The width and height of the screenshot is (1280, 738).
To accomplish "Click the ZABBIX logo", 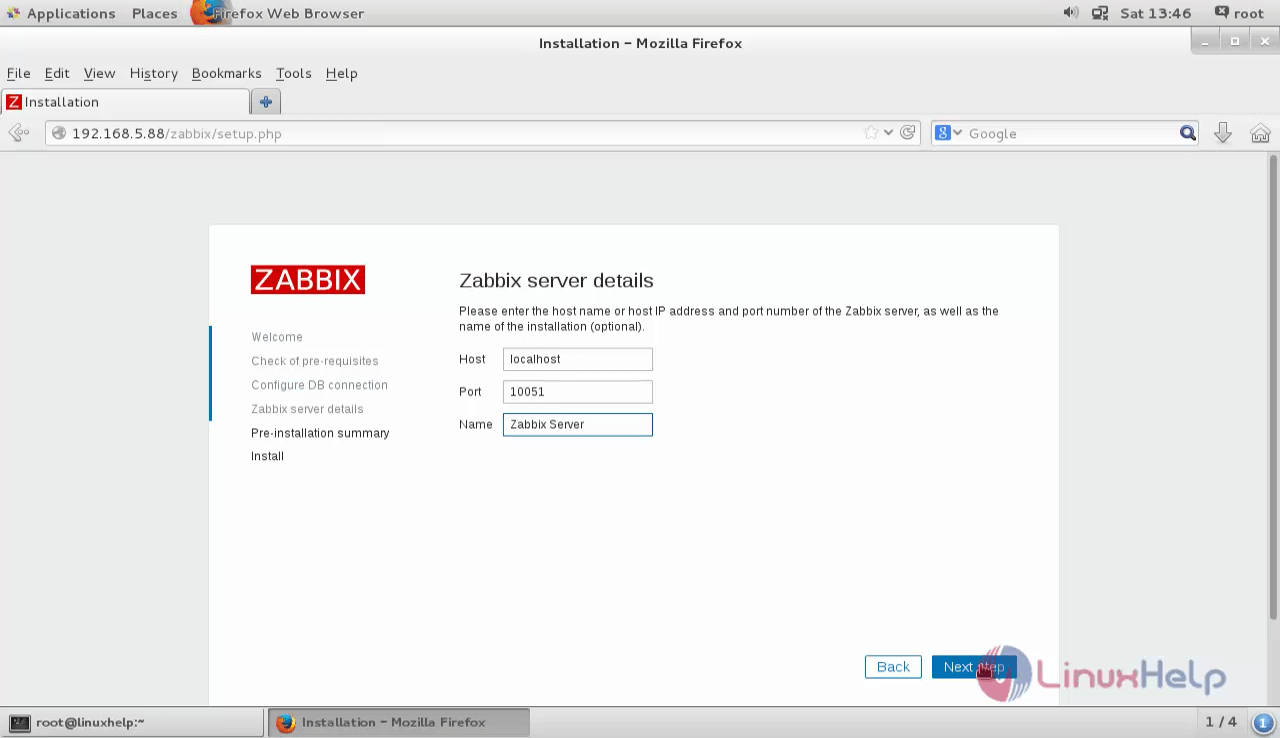I will coord(308,279).
